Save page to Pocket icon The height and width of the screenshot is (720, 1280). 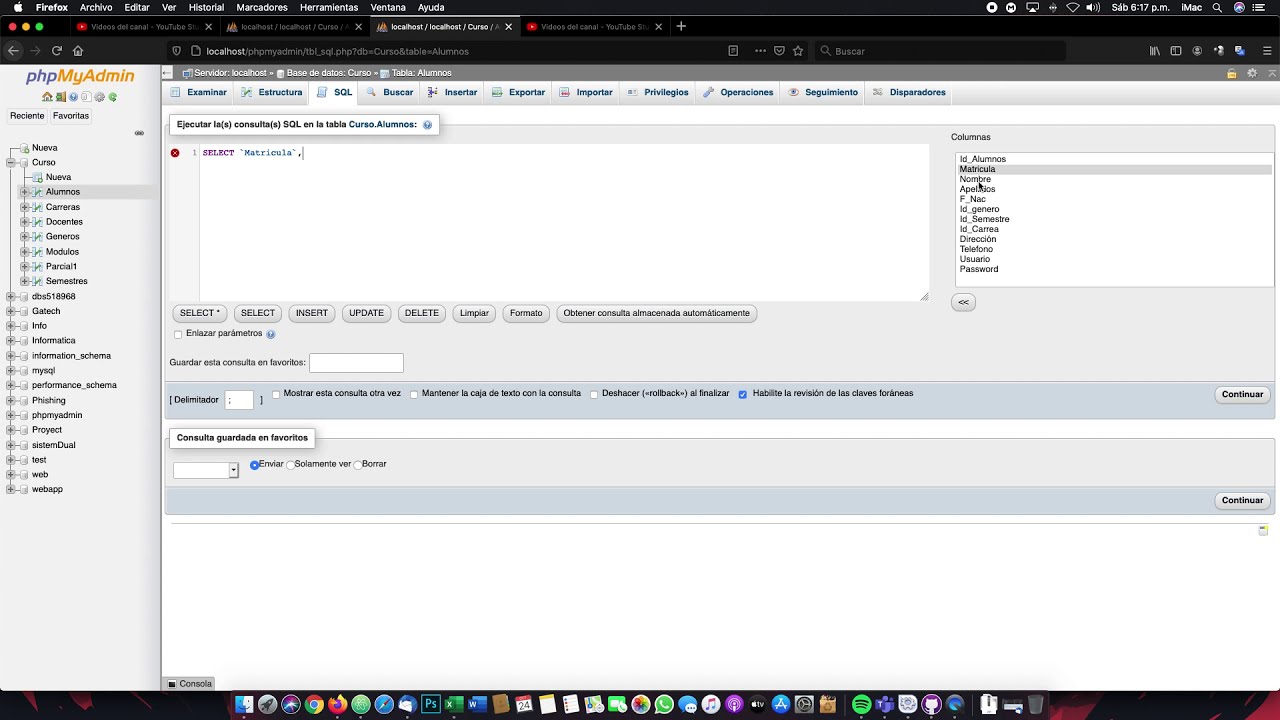point(779,51)
